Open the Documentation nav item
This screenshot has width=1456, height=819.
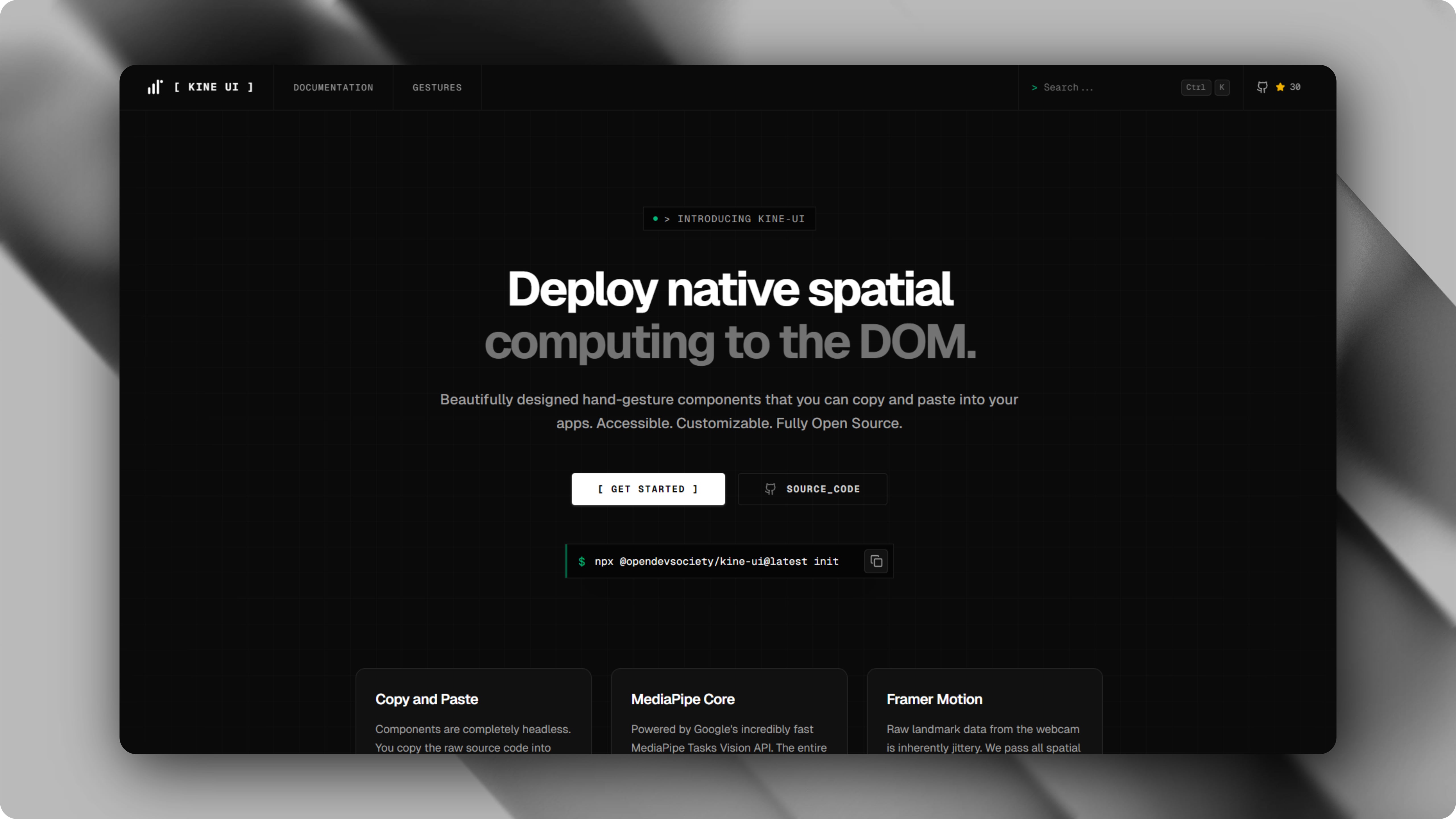[x=333, y=88]
